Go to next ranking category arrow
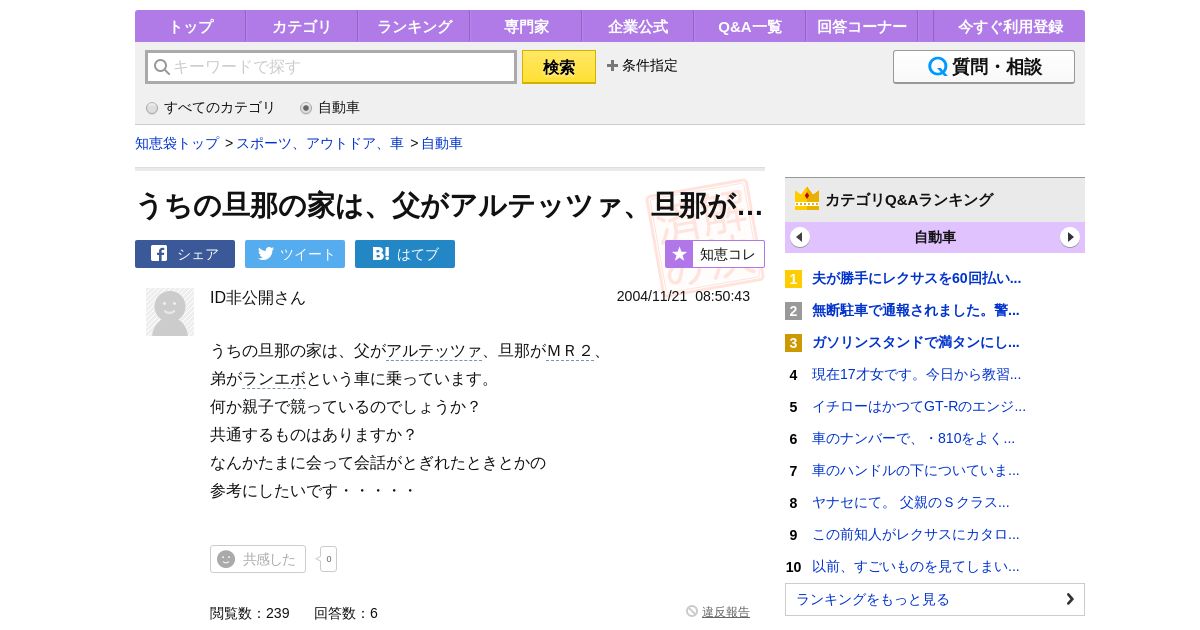The image size is (1200, 630). 1070,237
